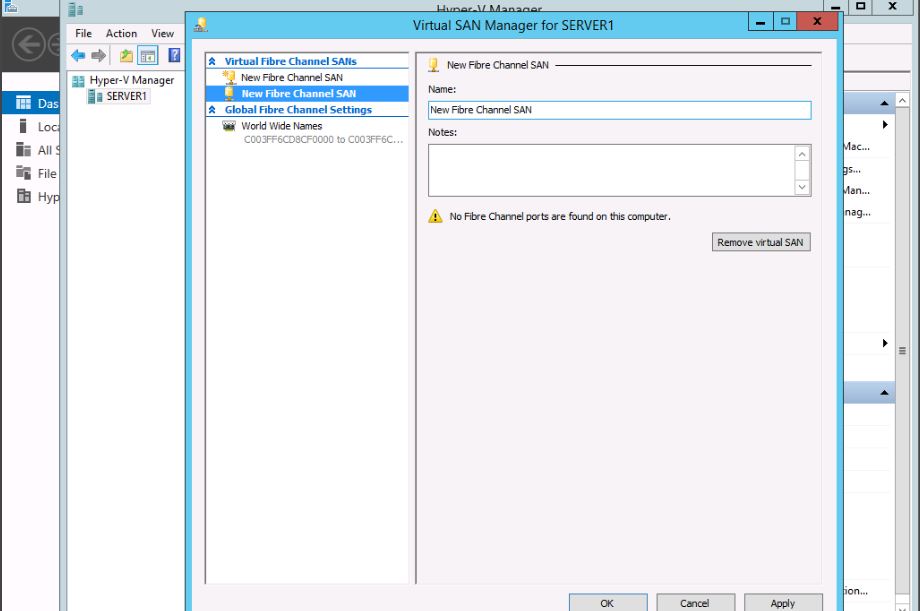Click the Forward arrow in Hyper-V Manager toolbar
The width and height of the screenshot is (920, 611).
pos(99,56)
